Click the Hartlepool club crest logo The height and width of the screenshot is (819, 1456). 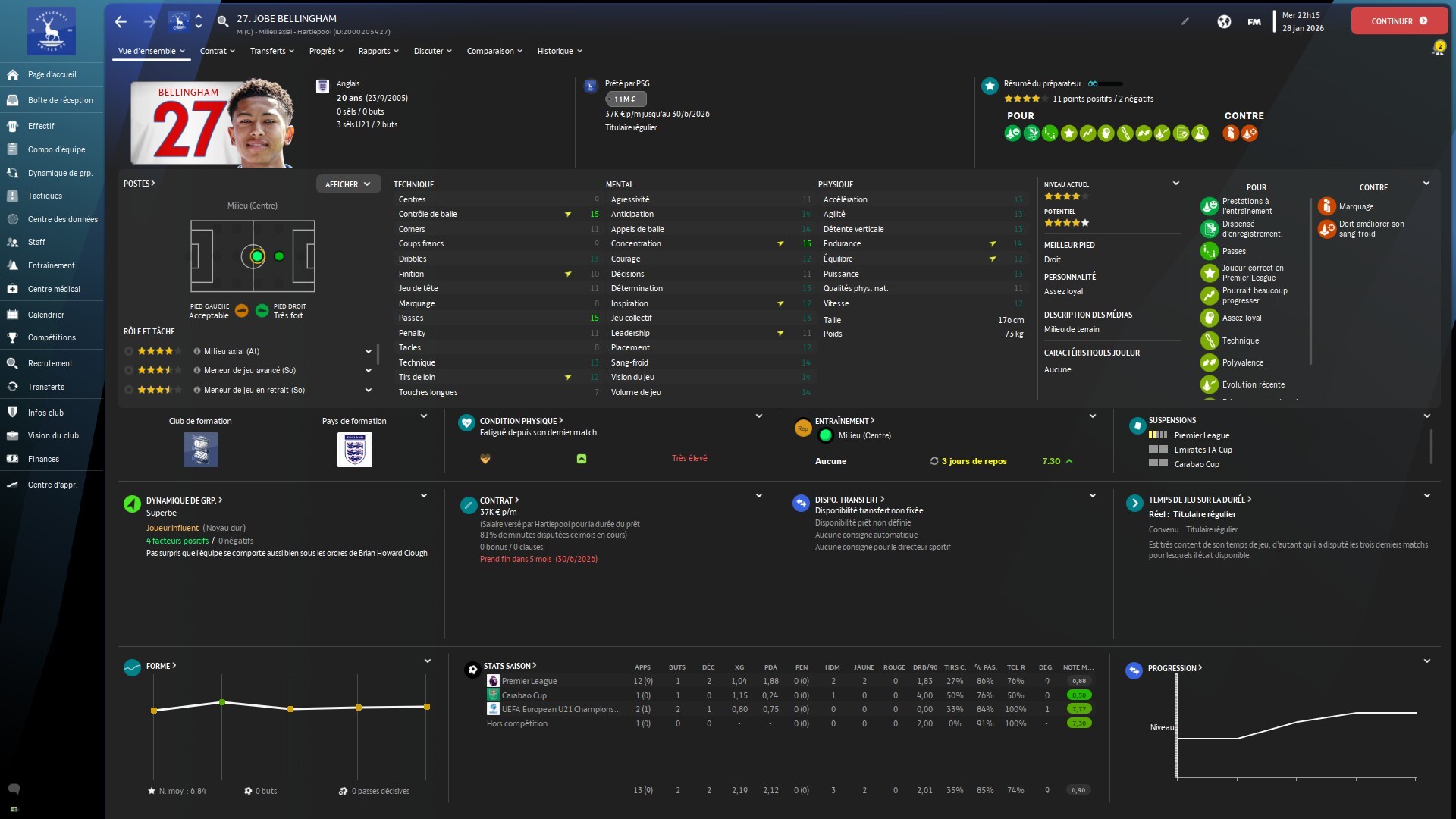[52, 30]
